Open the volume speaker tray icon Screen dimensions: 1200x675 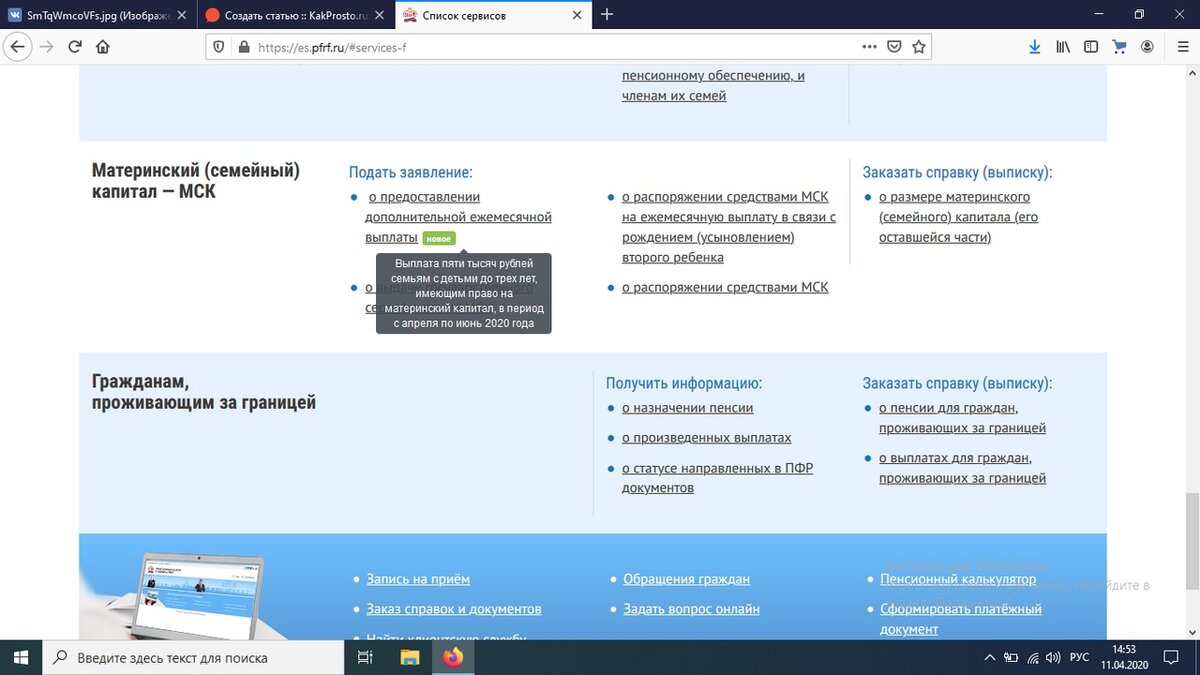point(1054,657)
